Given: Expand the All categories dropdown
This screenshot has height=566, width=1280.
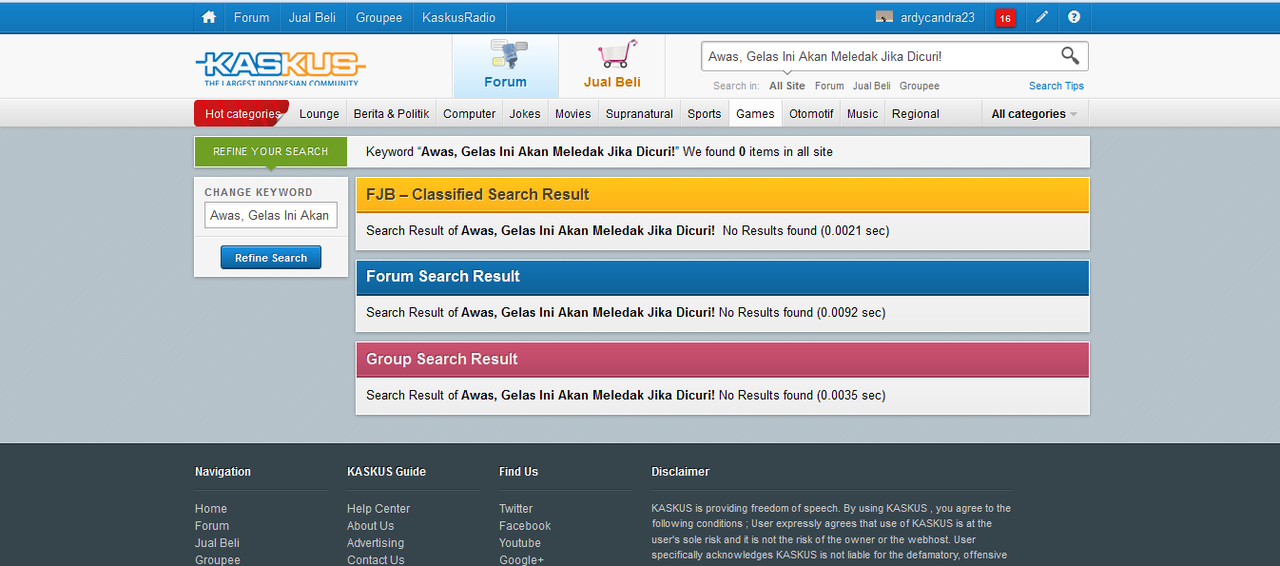Looking at the screenshot, I should 1034,114.
